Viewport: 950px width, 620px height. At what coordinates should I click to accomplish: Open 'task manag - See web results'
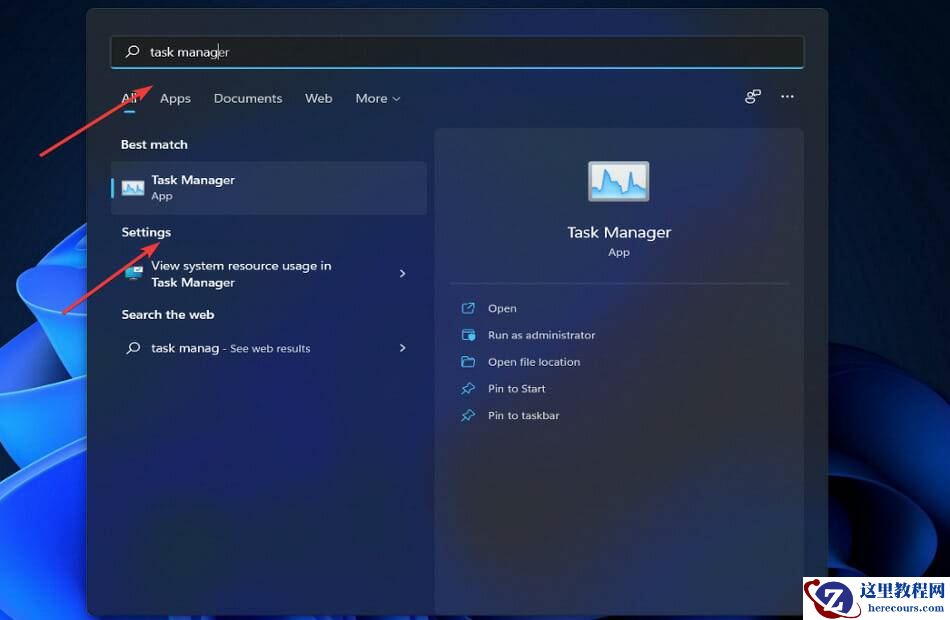click(269, 348)
